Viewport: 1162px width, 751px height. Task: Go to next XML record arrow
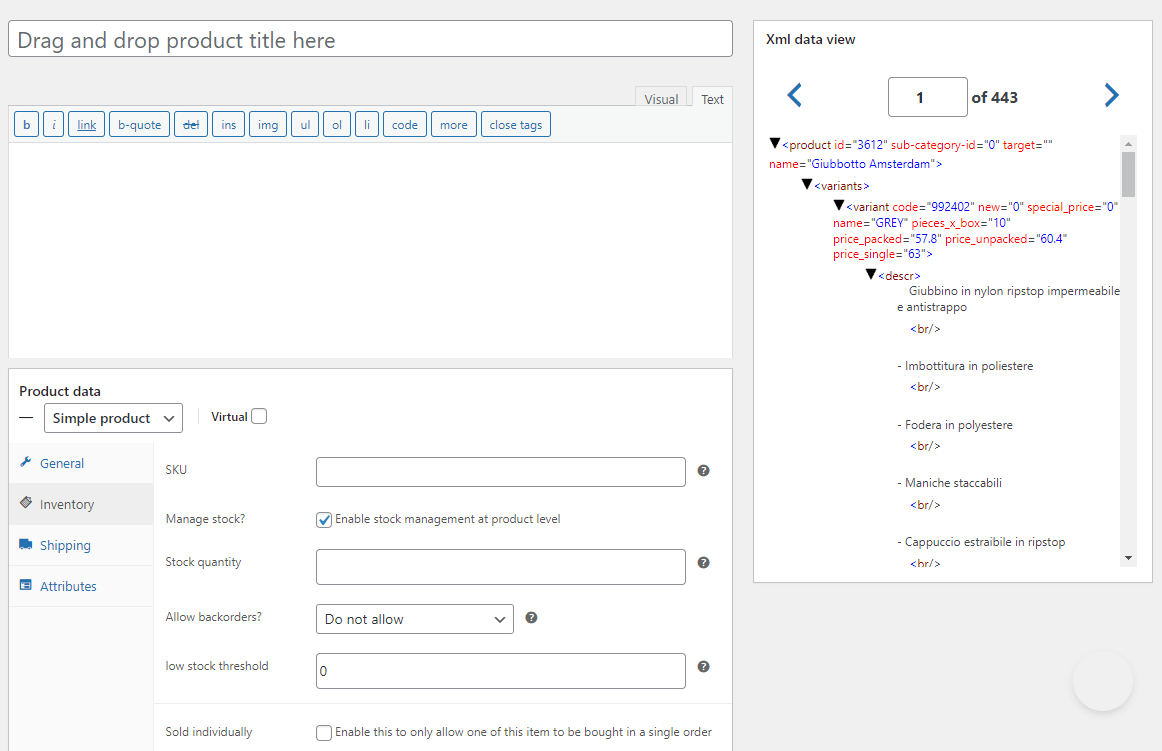[1111, 95]
